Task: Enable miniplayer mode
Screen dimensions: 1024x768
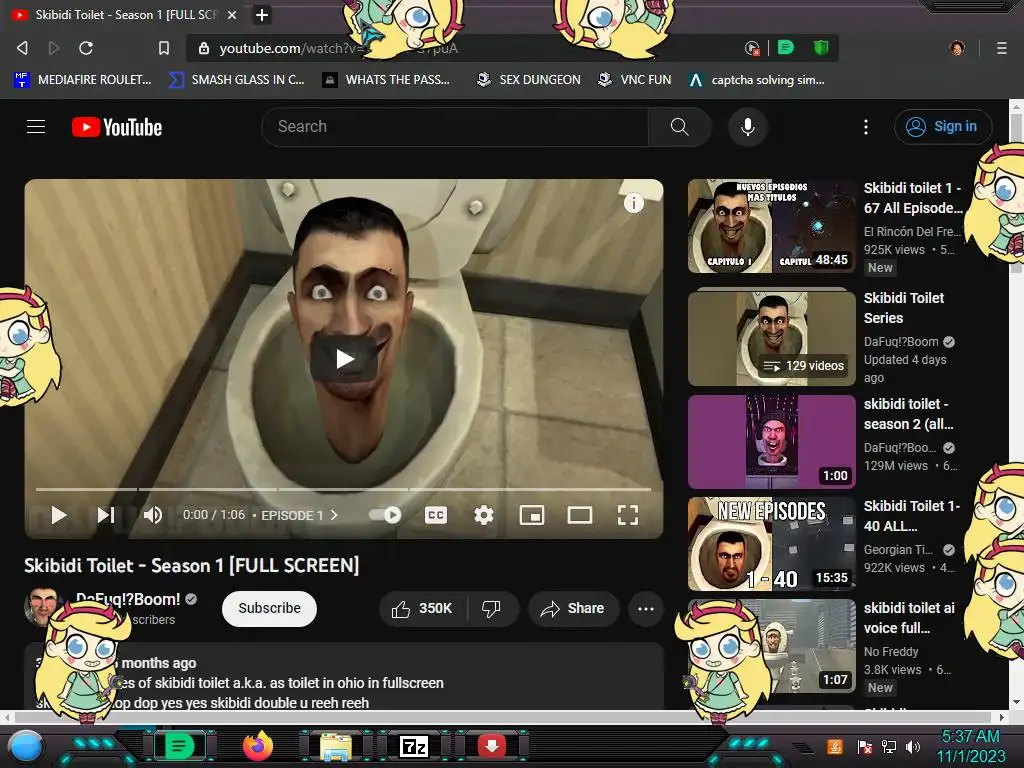Action: coord(532,515)
